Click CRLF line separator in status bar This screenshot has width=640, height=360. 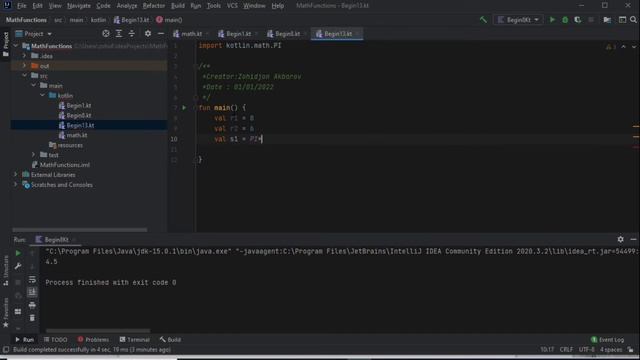(x=566, y=350)
